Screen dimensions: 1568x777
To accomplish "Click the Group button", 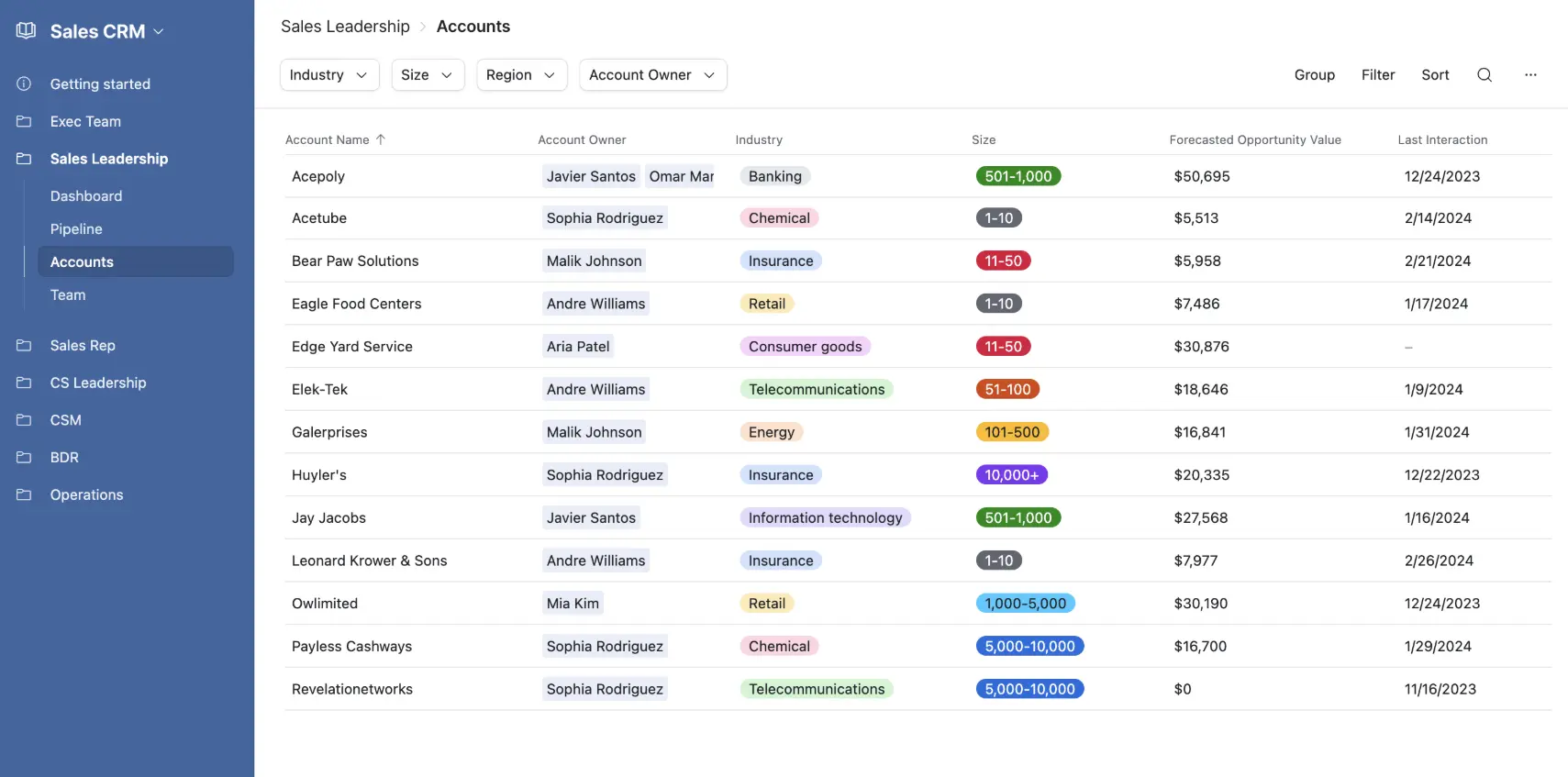I will (x=1314, y=75).
